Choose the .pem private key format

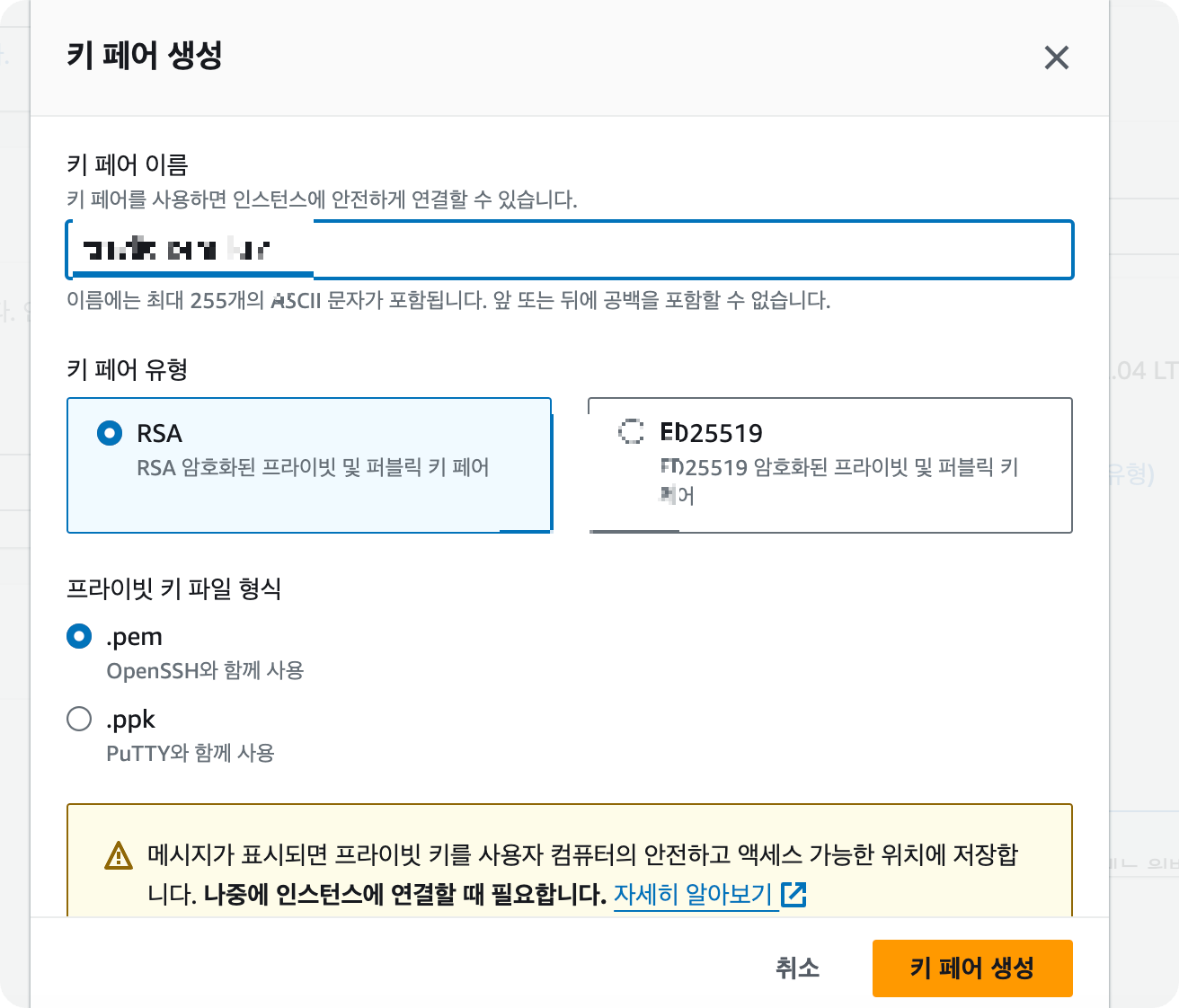(79, 636)
